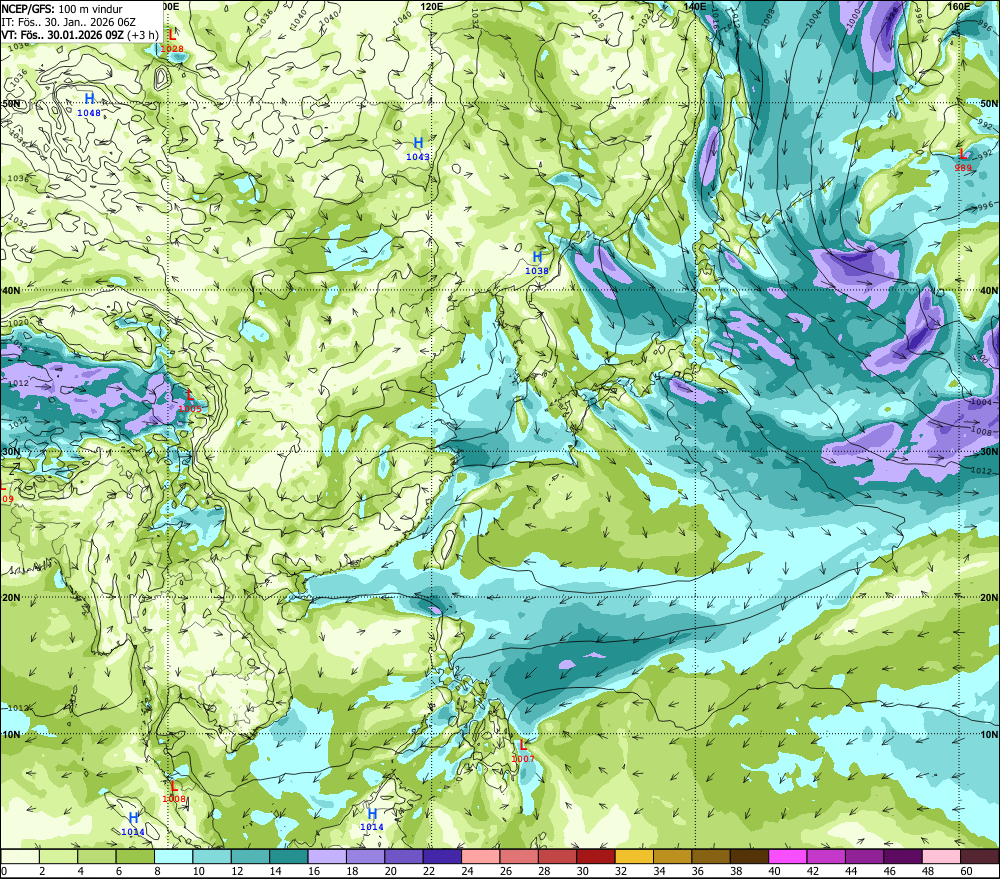Click the H 1043 high pressure marker

click(418, 148)
